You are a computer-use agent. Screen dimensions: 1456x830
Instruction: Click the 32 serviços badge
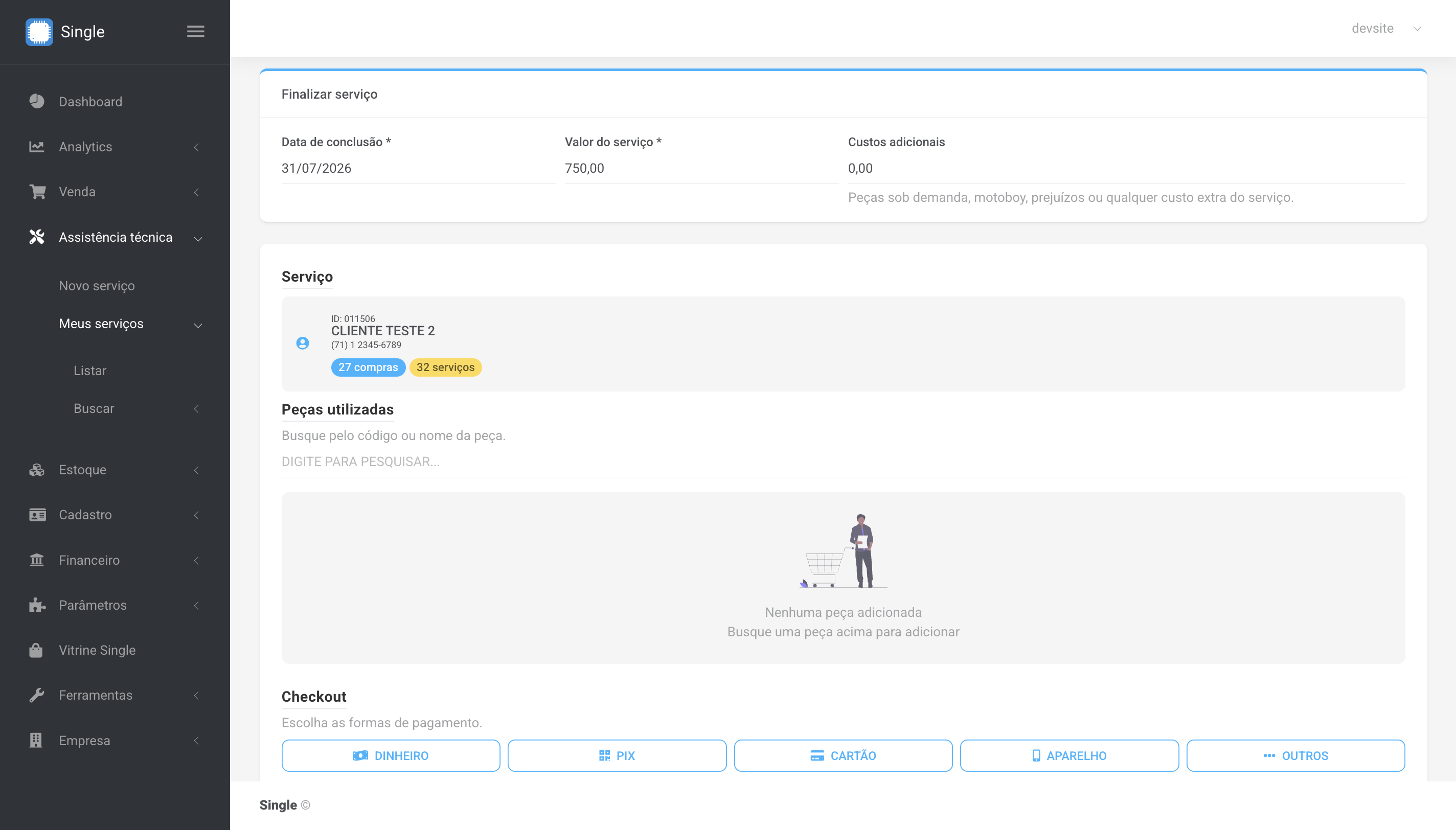[x=445, y=367]
